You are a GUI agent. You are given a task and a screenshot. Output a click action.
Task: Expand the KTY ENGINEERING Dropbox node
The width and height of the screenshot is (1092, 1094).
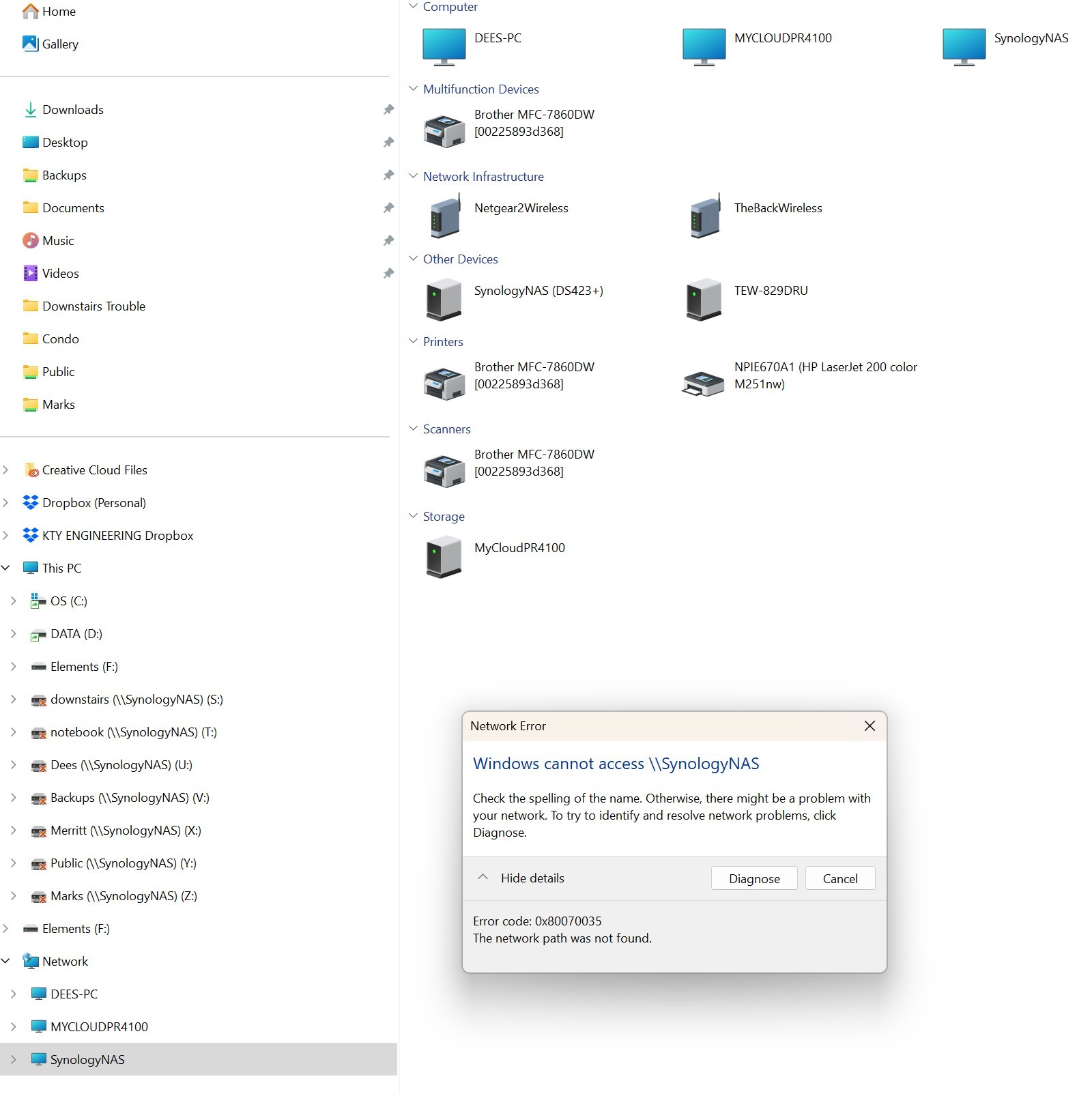click(5, 535)
